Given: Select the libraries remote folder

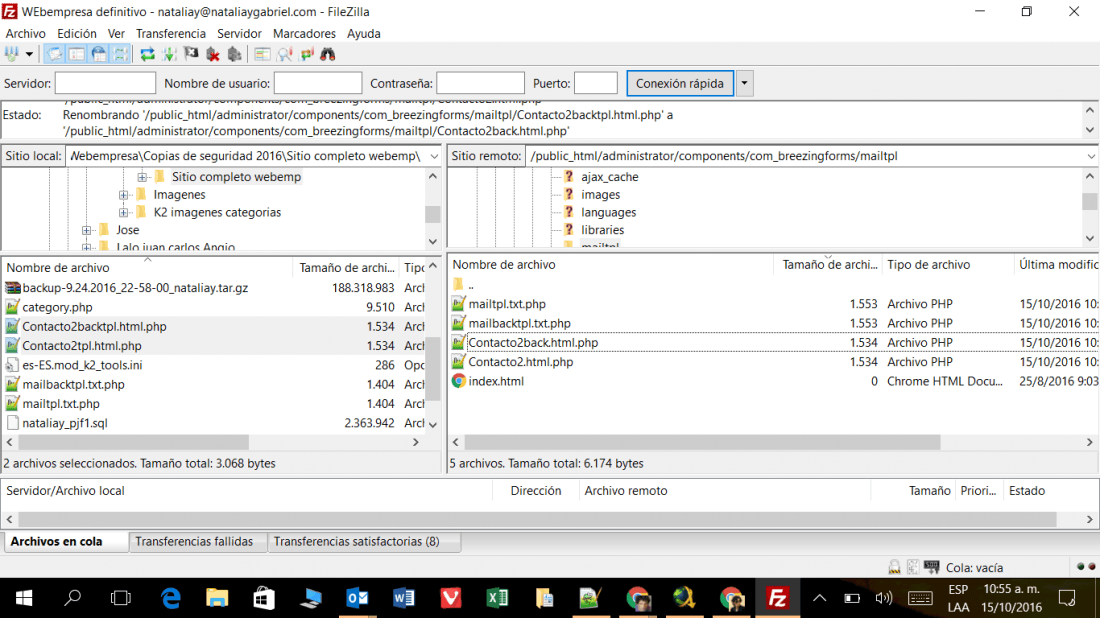Looking at the screenshot, I should (602, 229).
